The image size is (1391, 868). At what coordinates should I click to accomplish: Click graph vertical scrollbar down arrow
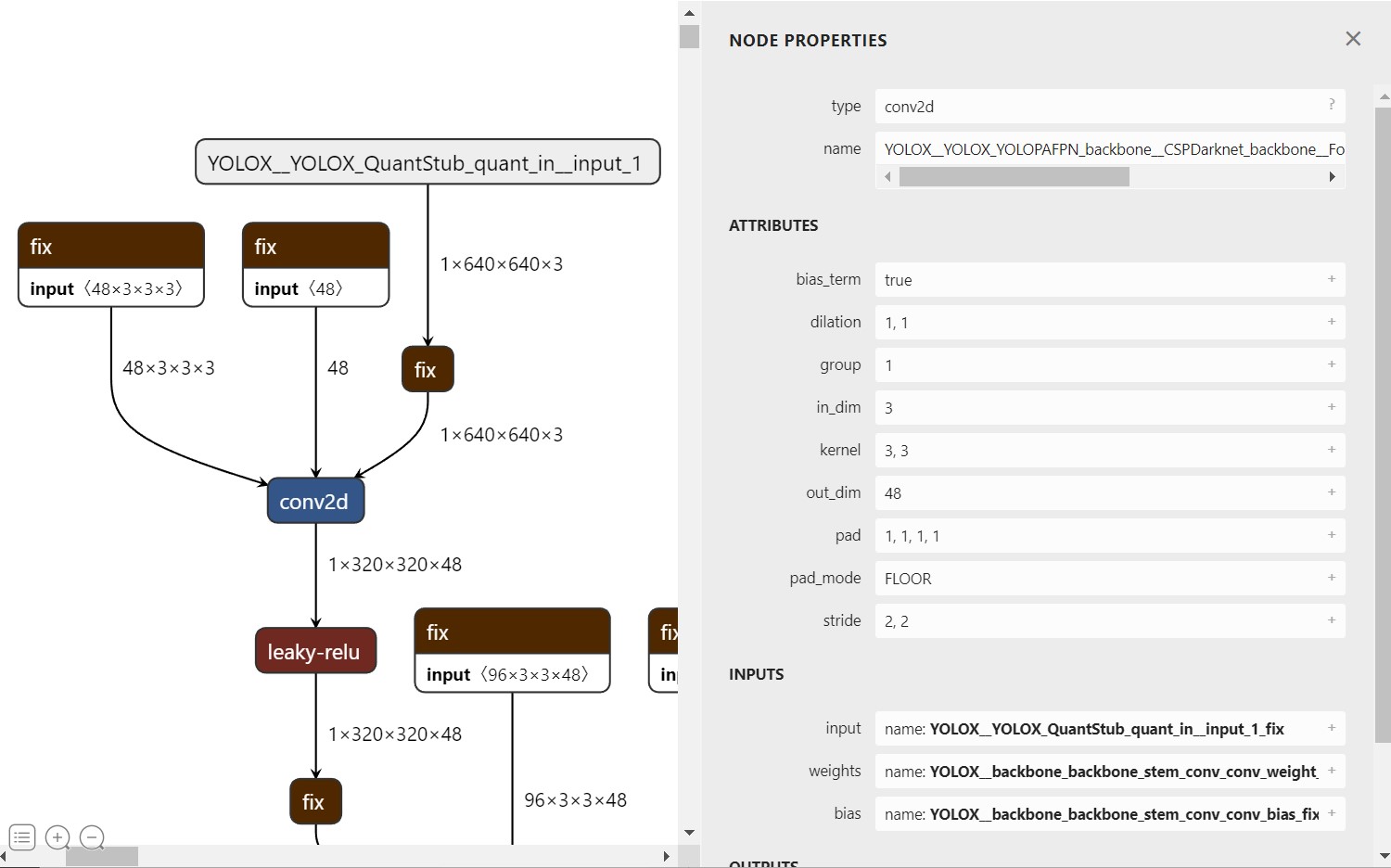(x=689, y=832)
